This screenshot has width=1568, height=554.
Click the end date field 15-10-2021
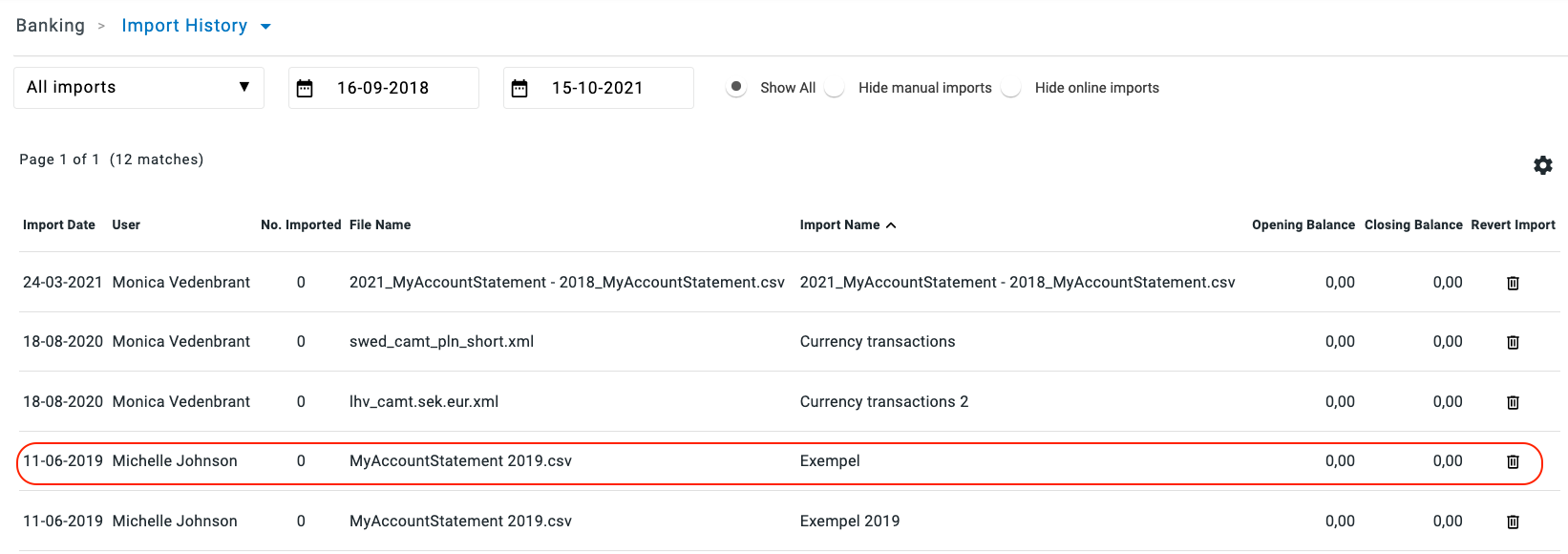click(x=597, y=88)
